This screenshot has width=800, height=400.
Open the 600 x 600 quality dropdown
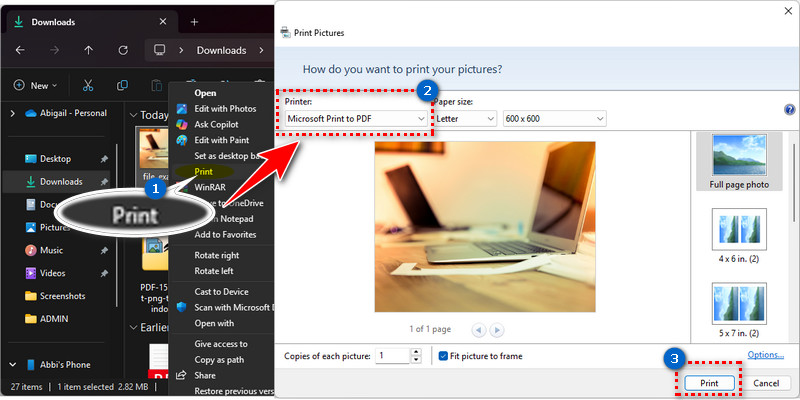[555, 119]
